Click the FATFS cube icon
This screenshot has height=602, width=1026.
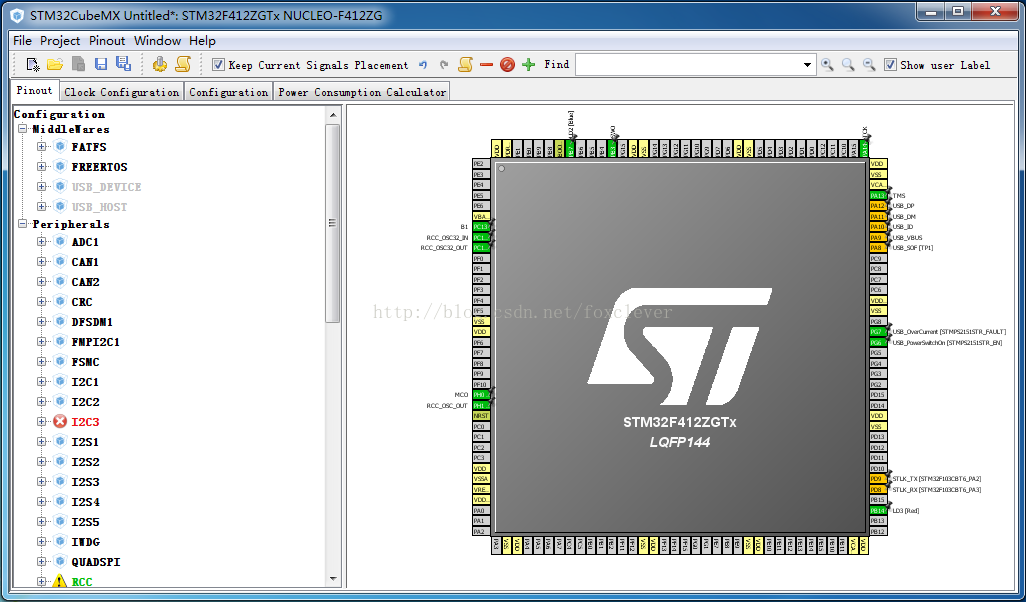pyautogui.click(x=60, y=147)
